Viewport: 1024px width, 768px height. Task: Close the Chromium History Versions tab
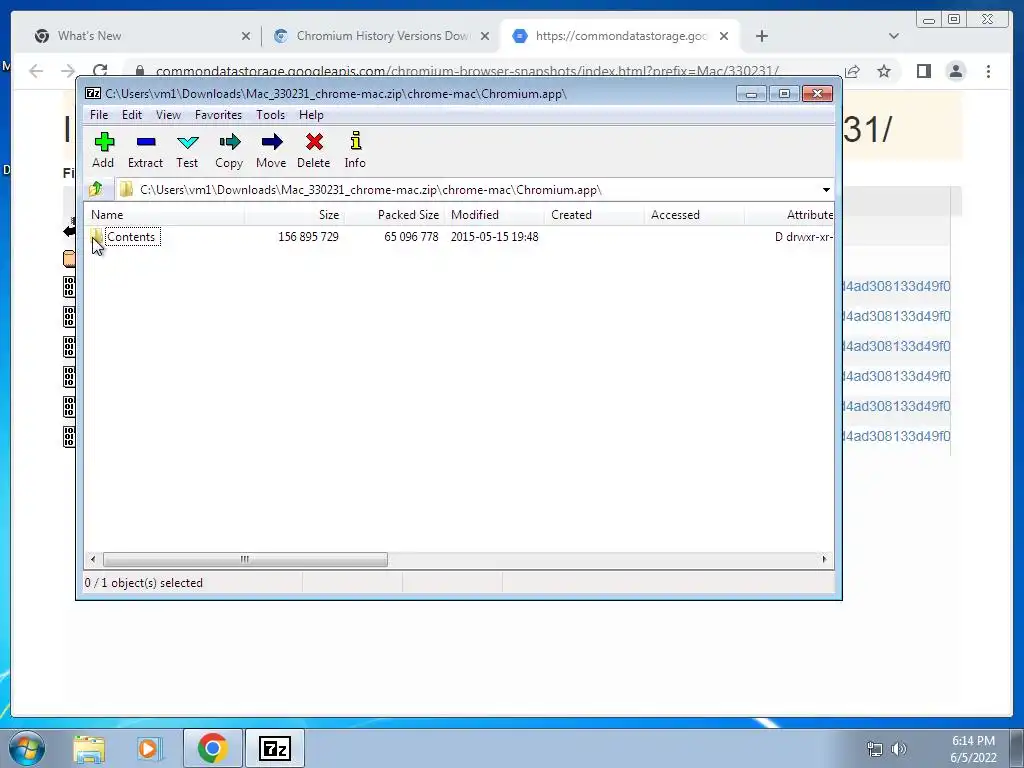[485, 37]
